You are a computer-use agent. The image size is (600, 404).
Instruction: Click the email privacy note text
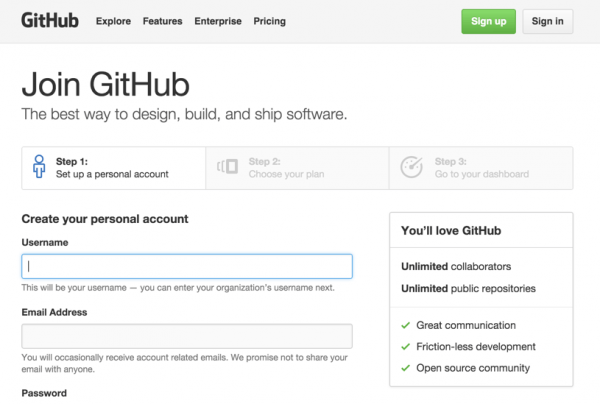(184, 363)
